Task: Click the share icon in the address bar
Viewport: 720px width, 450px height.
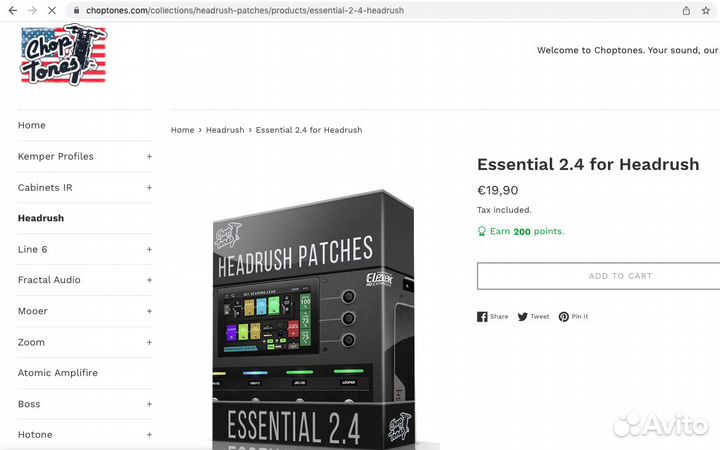Action: click(x=686, y=10)
